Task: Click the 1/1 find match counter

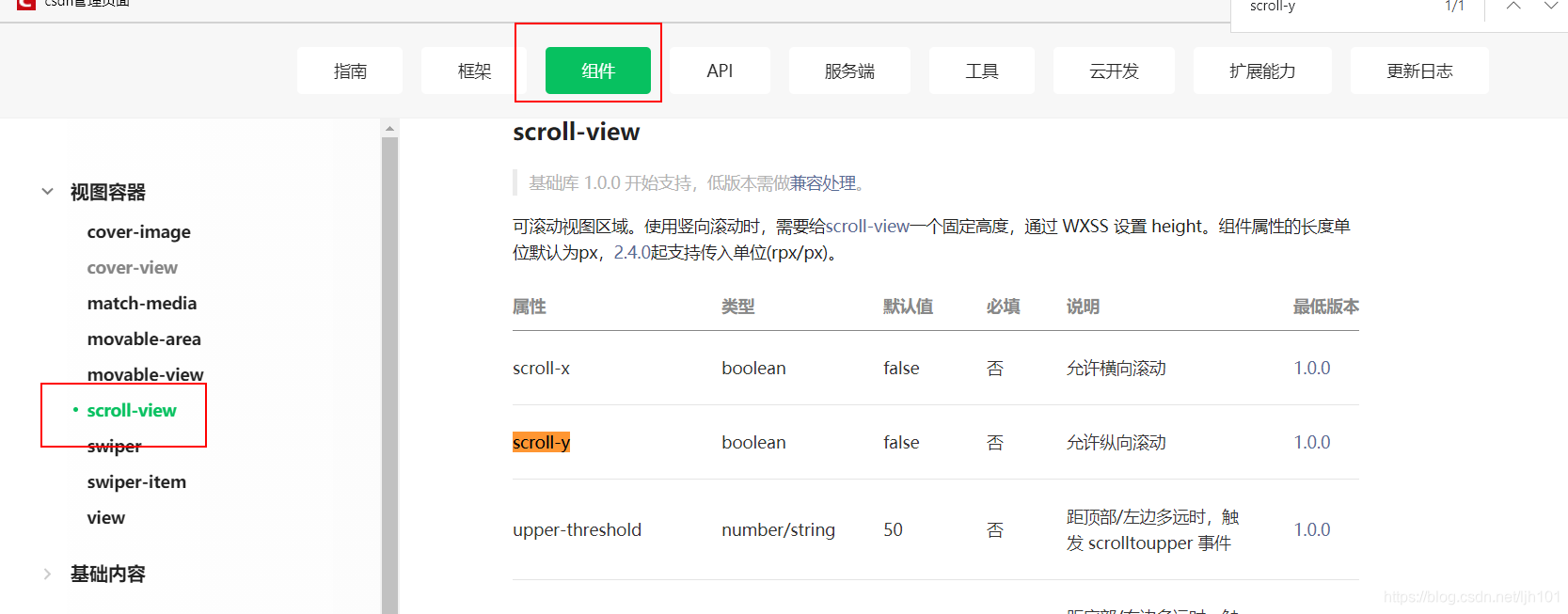Action: tap(1454, 6)
